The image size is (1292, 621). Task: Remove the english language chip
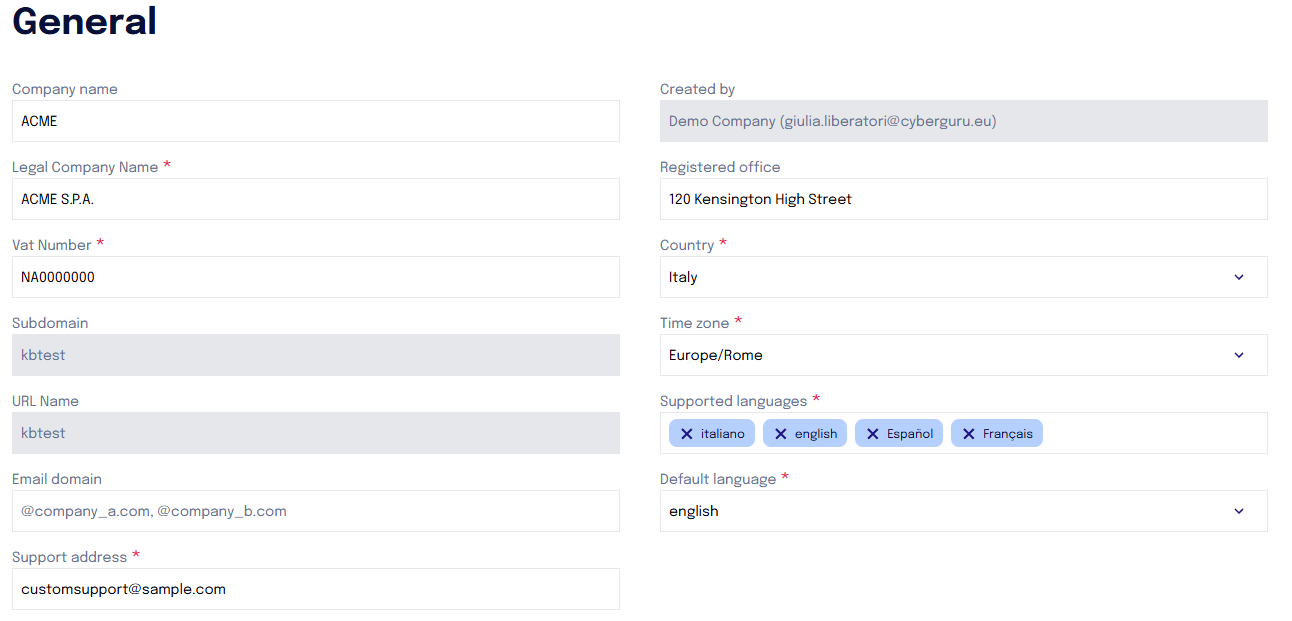[x=780, y=432]
